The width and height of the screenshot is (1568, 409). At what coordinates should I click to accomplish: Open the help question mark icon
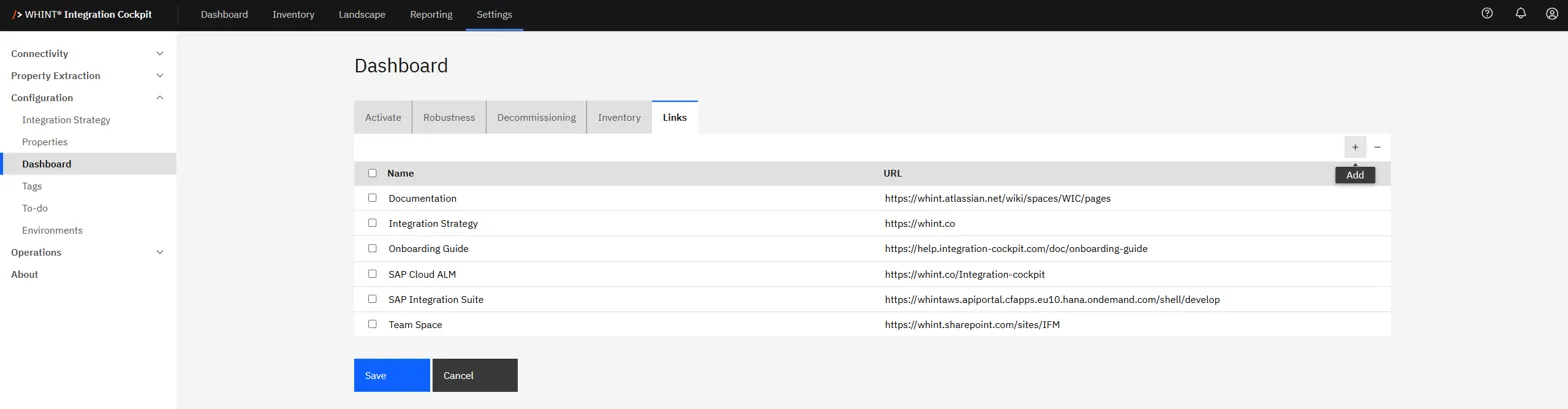click(x=1487, y=14)
